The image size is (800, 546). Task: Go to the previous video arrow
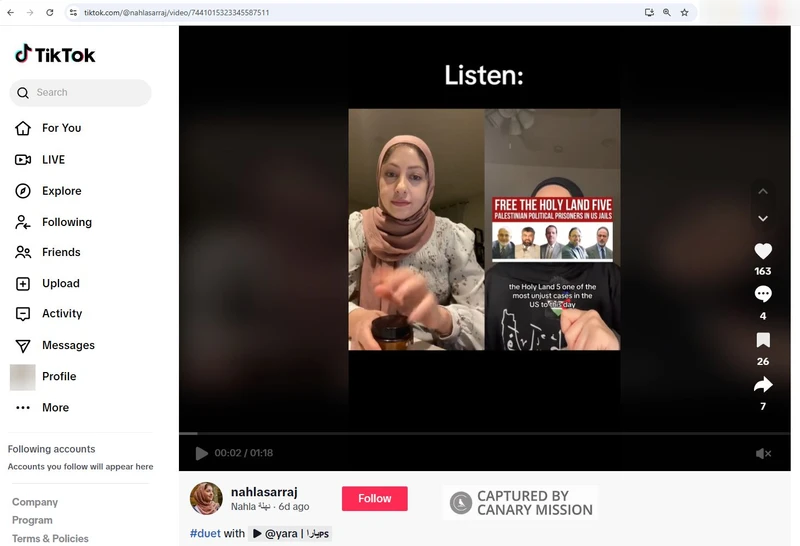point(763,191)
